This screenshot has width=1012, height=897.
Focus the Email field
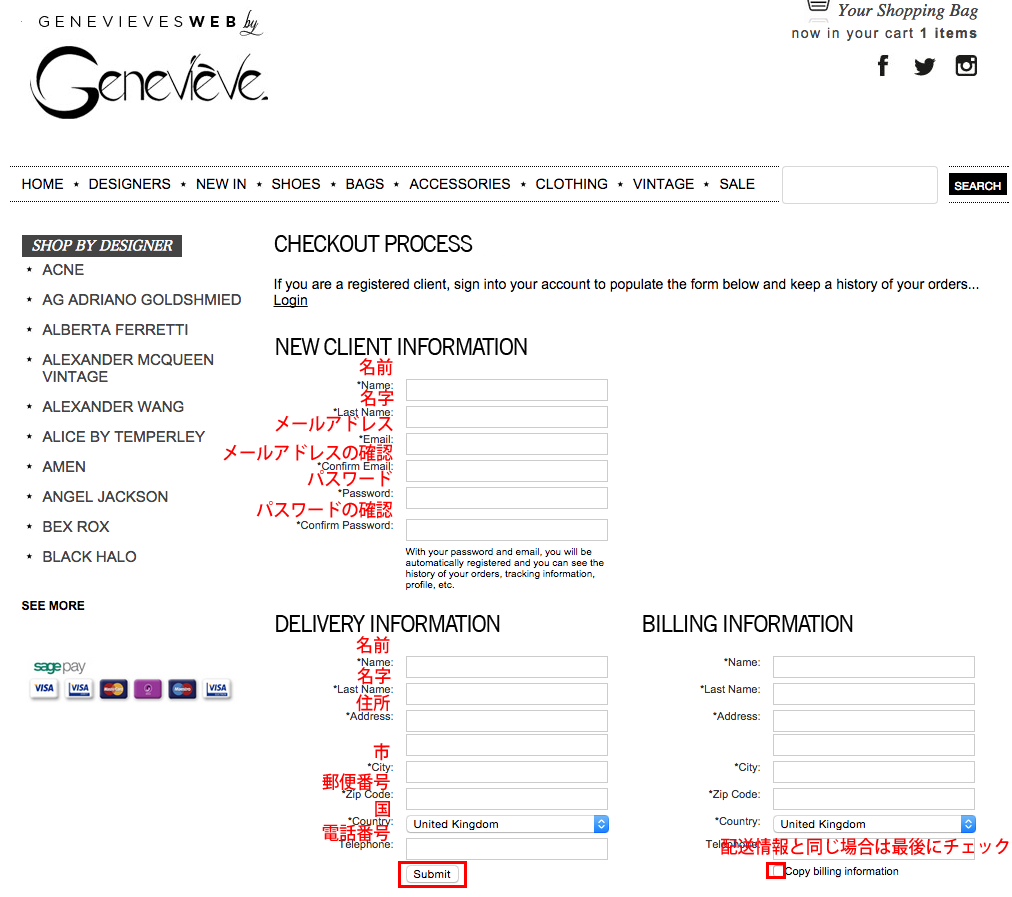pyautogui.click(x=507, y=444)
